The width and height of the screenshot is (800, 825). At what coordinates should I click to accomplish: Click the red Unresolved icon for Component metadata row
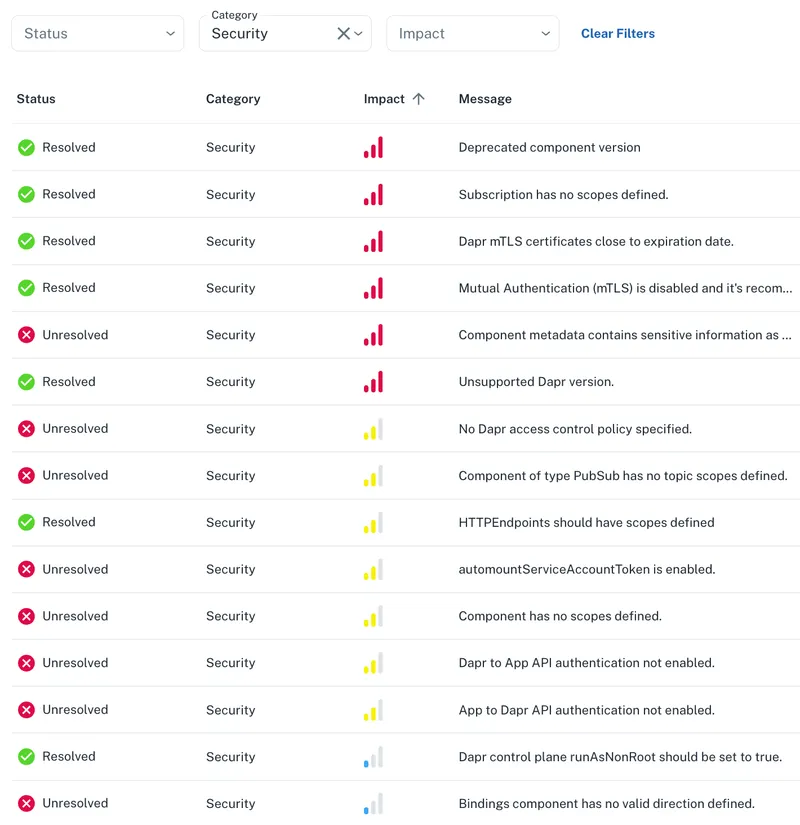pos(26,335)
